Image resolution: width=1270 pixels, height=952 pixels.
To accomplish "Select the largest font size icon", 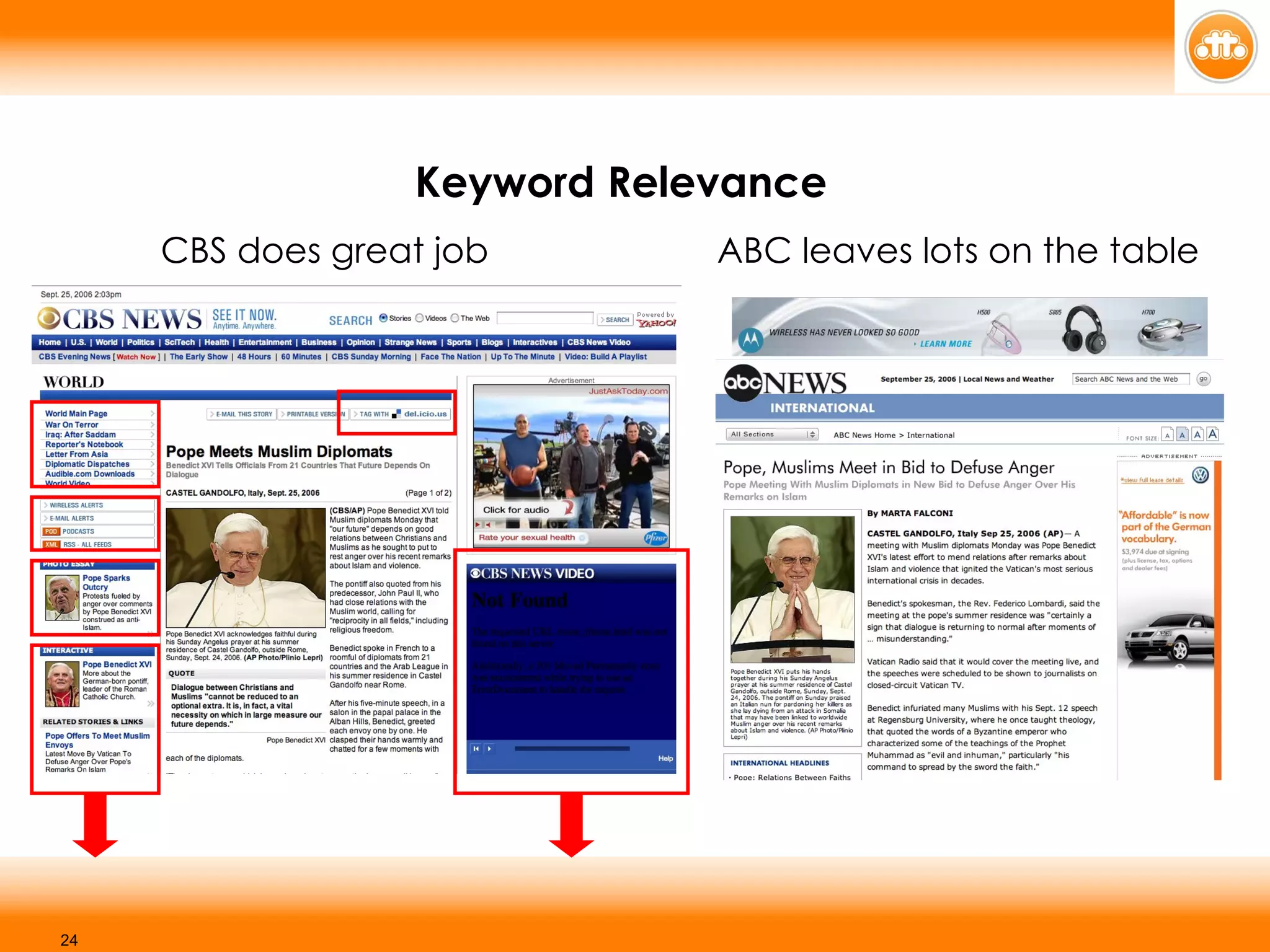I will (x=1212, y=434).
